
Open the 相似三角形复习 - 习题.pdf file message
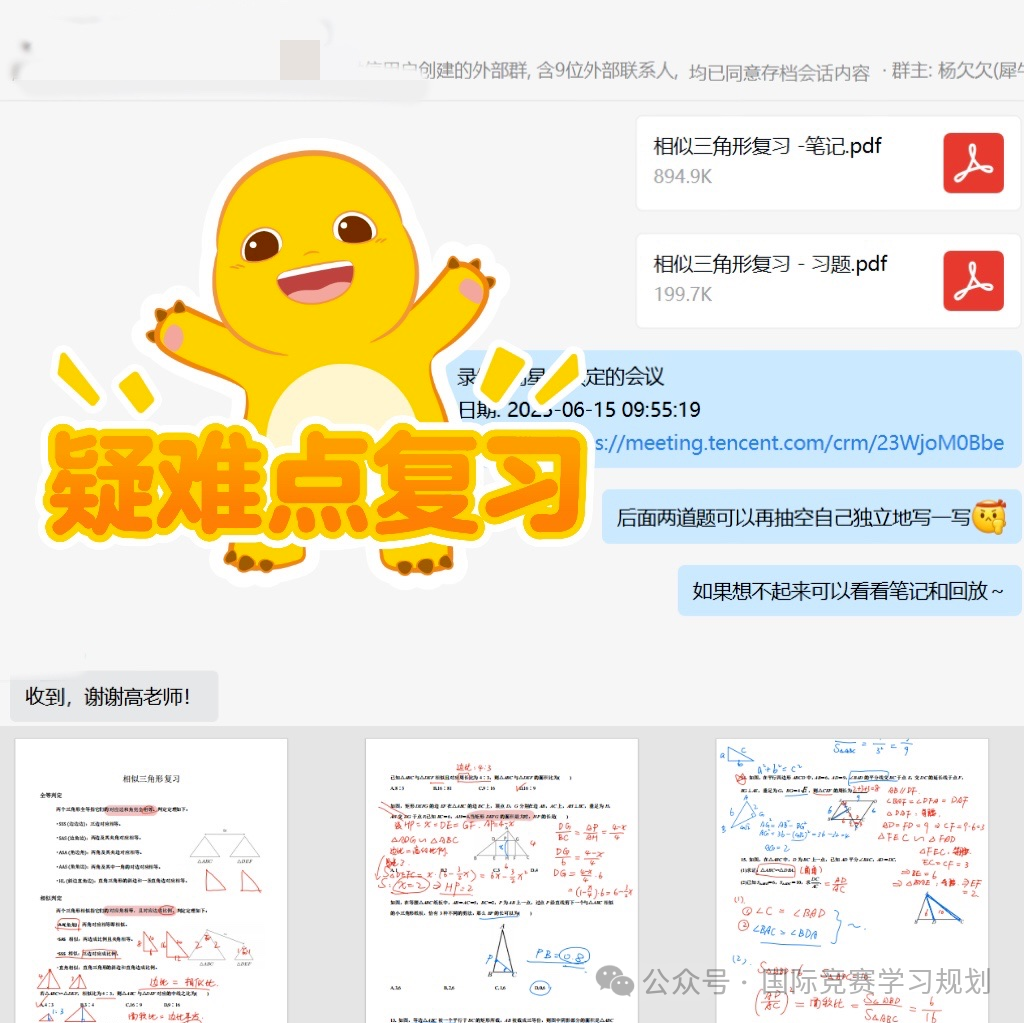pos(827,281)
